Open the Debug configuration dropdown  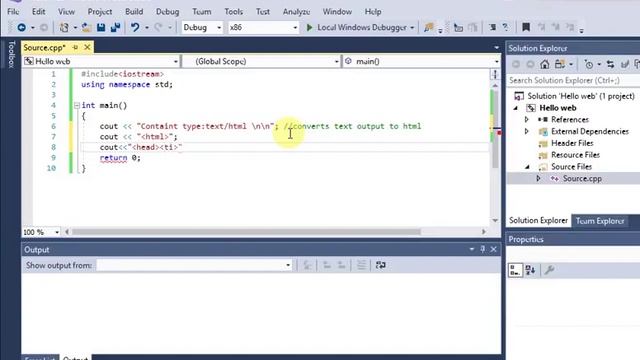[x=219, y=27]
